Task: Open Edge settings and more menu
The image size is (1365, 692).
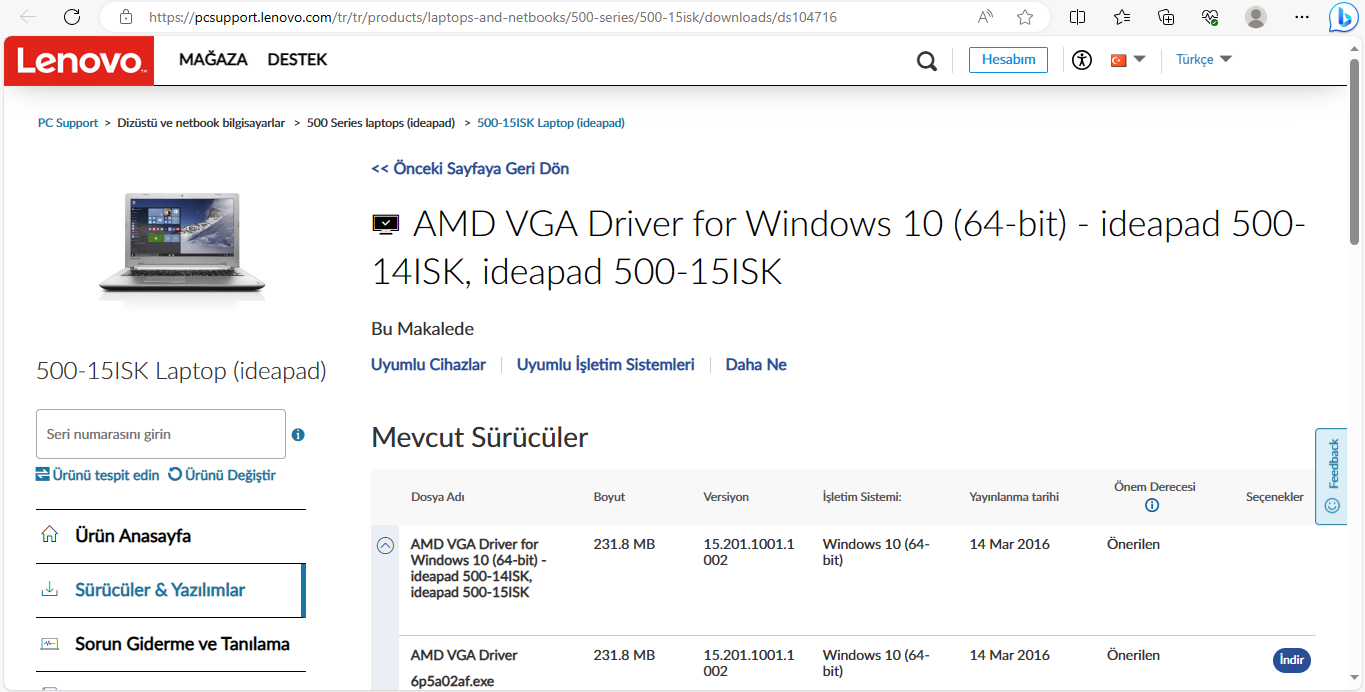Action: (x=1301, y=17)
